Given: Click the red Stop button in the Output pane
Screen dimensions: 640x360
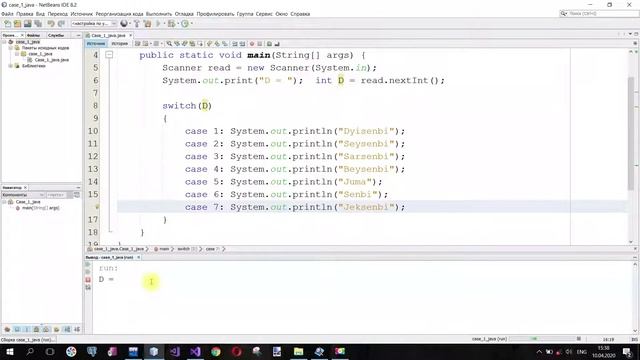Looking at the screenshot, I should click(88, 280).
